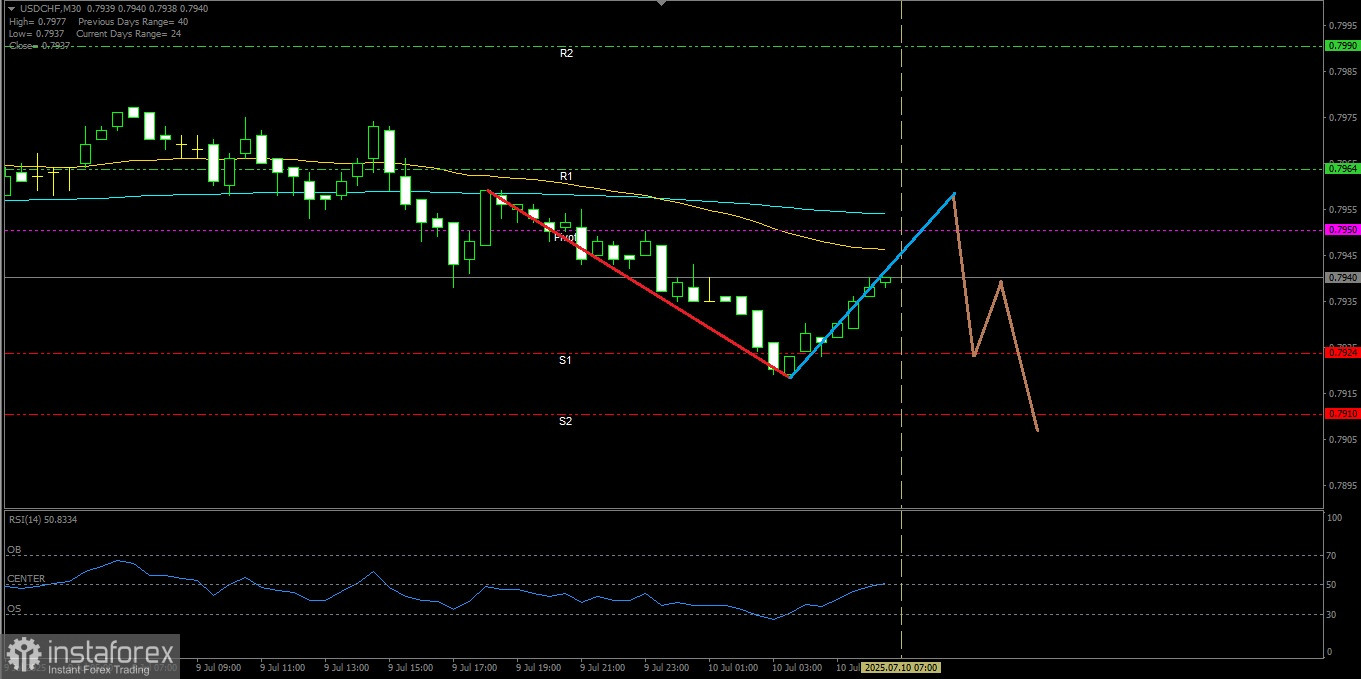The height and width of the screenshot is (679, 1361).
Task: Click the 0.7935 price scale value
Action: (x=1341, y=301)
